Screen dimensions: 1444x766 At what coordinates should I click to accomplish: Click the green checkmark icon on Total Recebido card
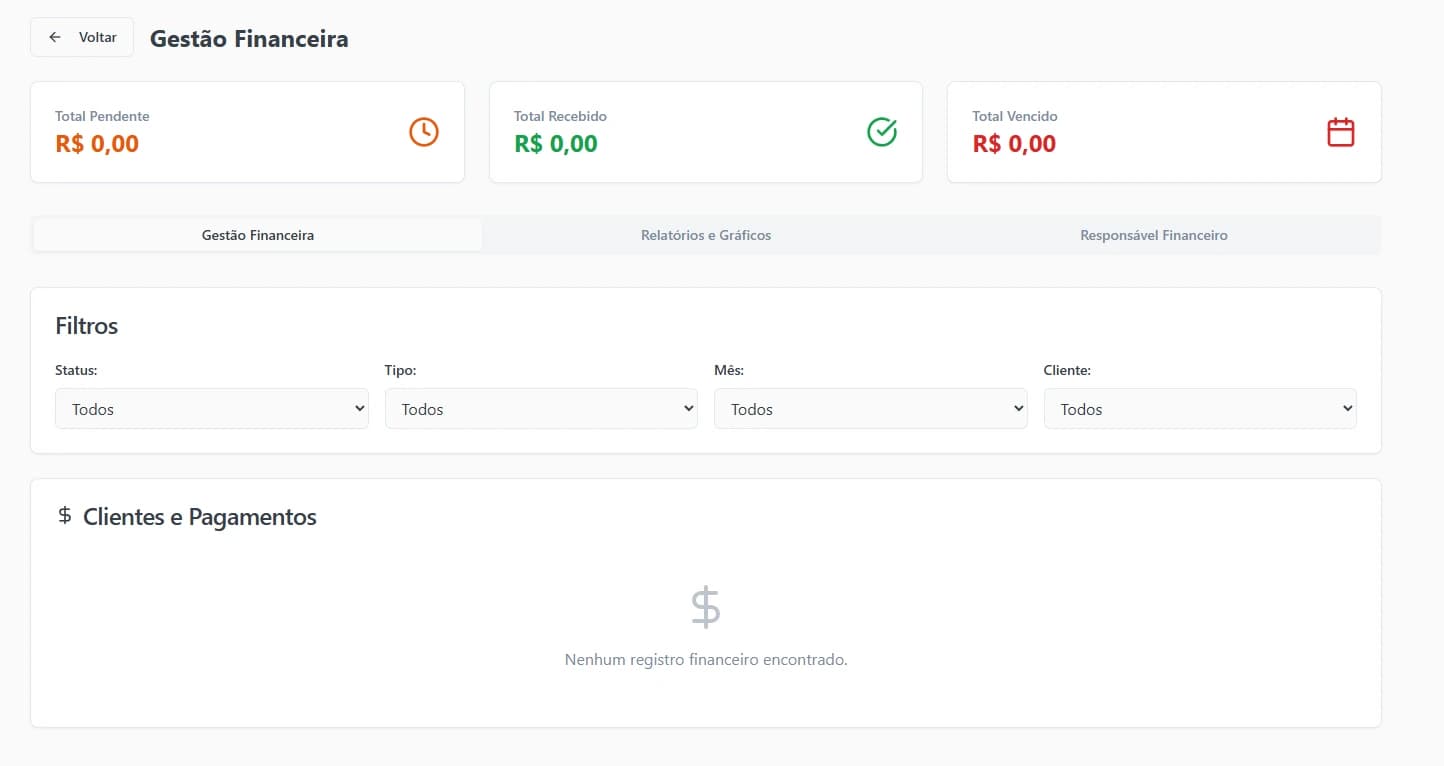(881, 131)
